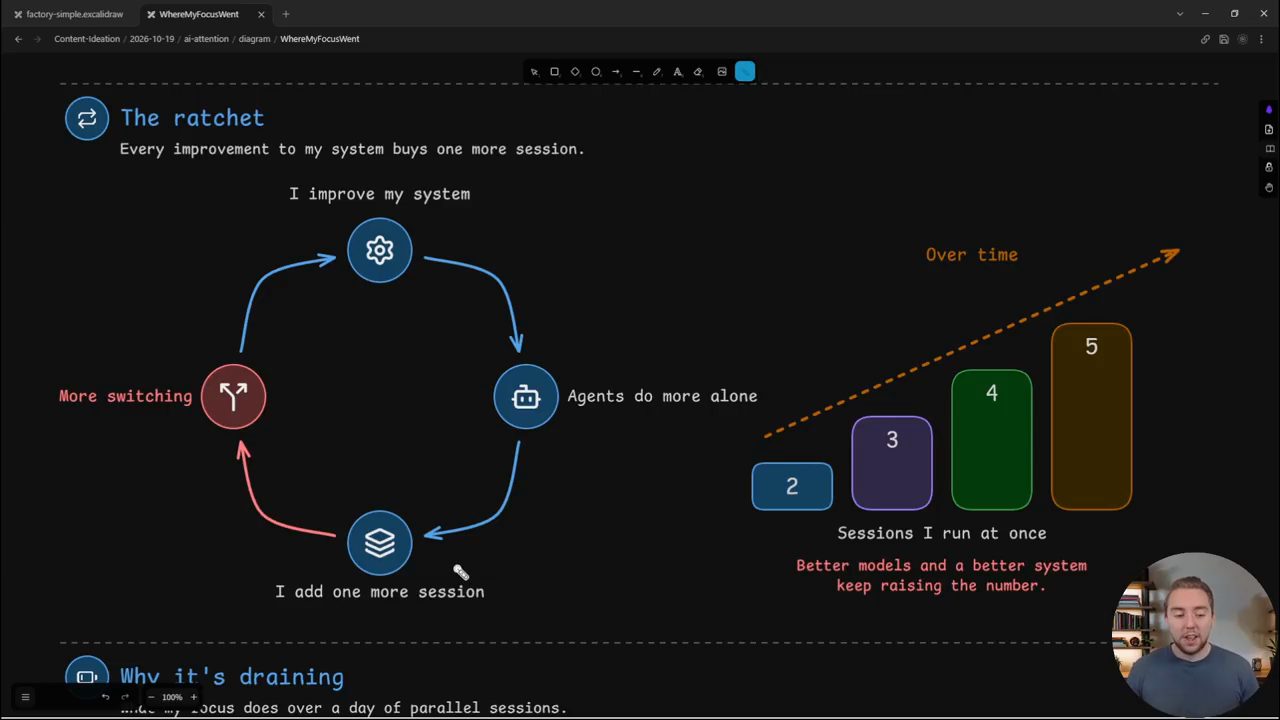Toggle the canvas lock icon
This screenshot has height=720, width=1280.
tap(1269, 168)
